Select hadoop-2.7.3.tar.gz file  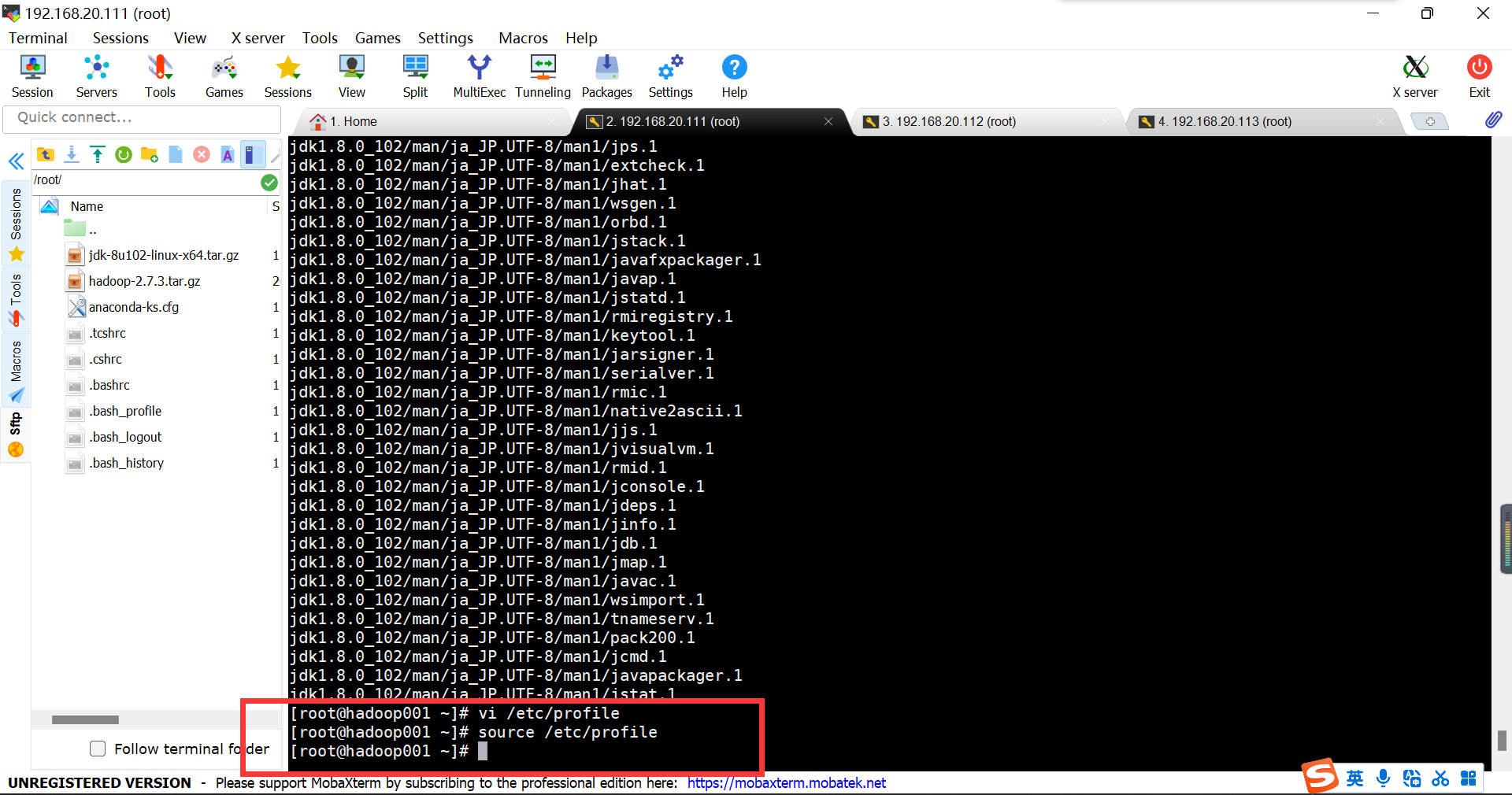click(x=145, y=281)
